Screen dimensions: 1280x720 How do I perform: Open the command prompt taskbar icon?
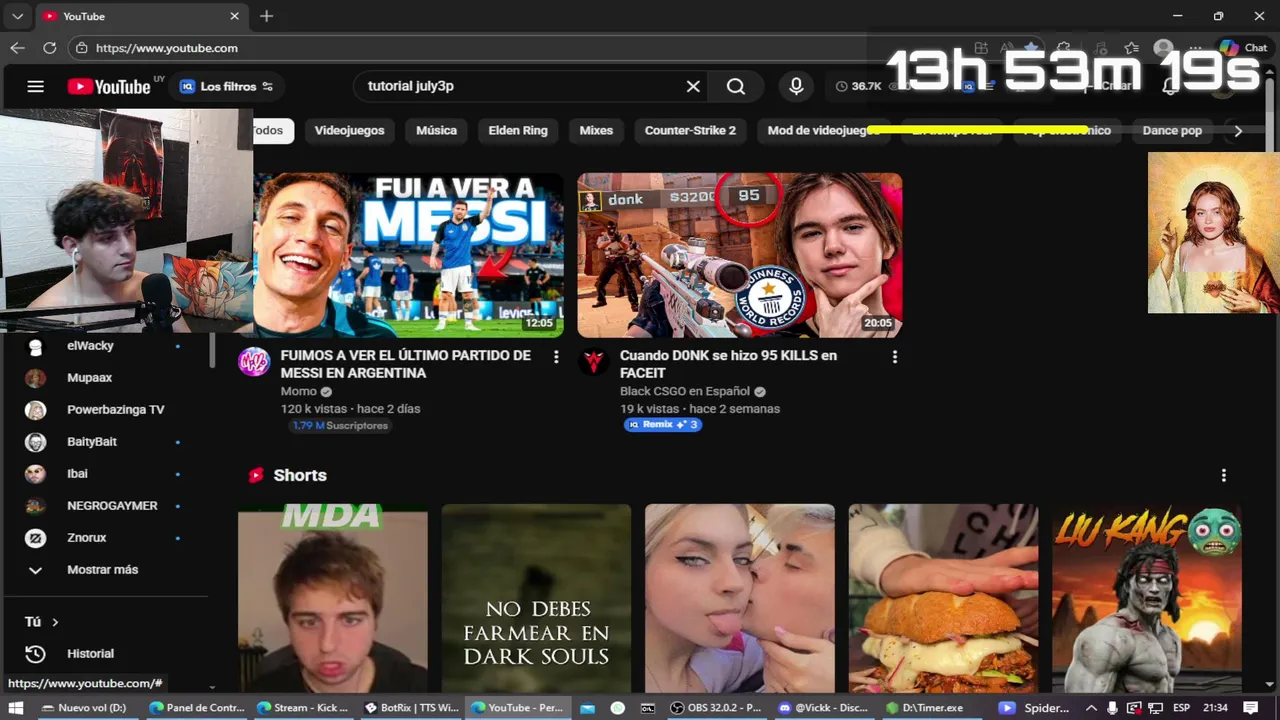point(647,708)
